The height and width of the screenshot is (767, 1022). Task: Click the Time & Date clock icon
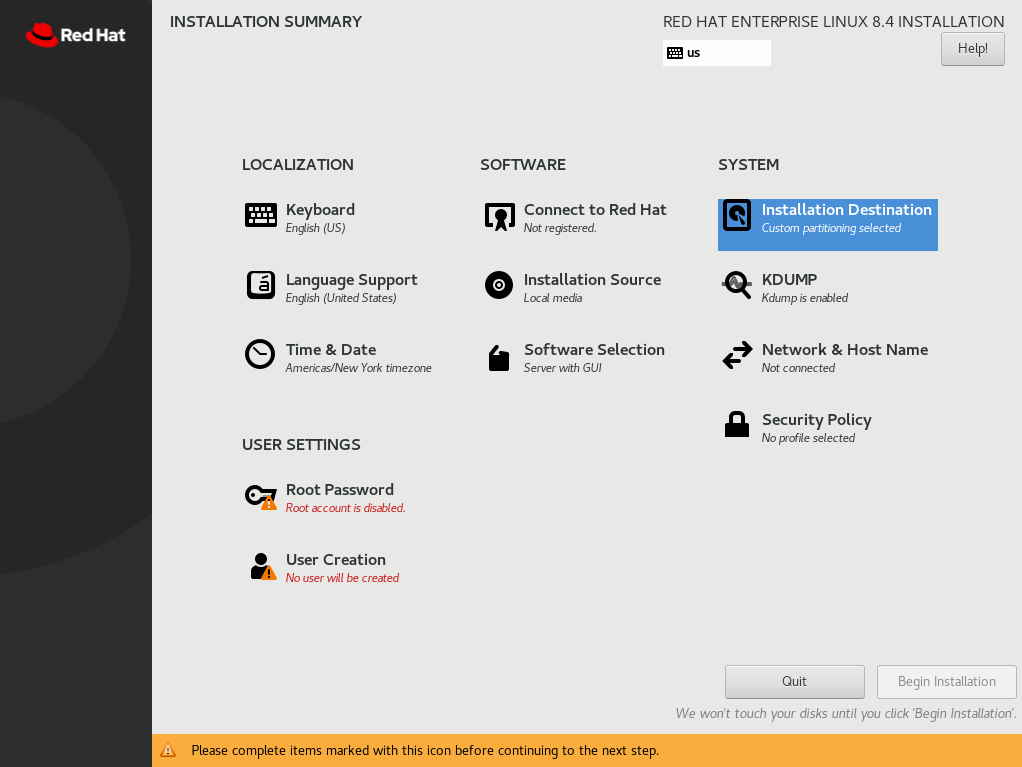[x=259, y=355]
